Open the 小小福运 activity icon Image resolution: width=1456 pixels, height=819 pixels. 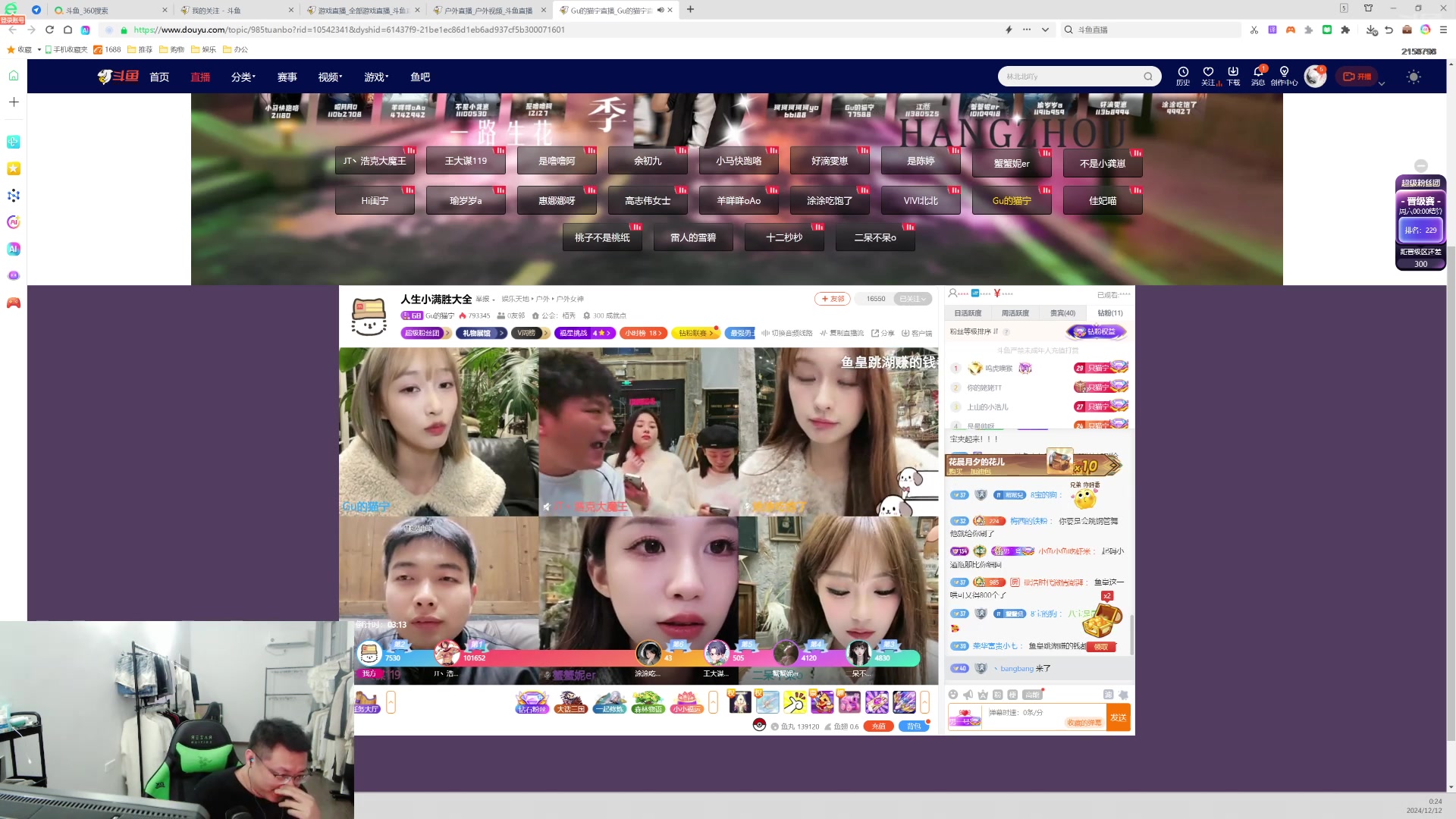pyautogui.click(x=686, y=702)
